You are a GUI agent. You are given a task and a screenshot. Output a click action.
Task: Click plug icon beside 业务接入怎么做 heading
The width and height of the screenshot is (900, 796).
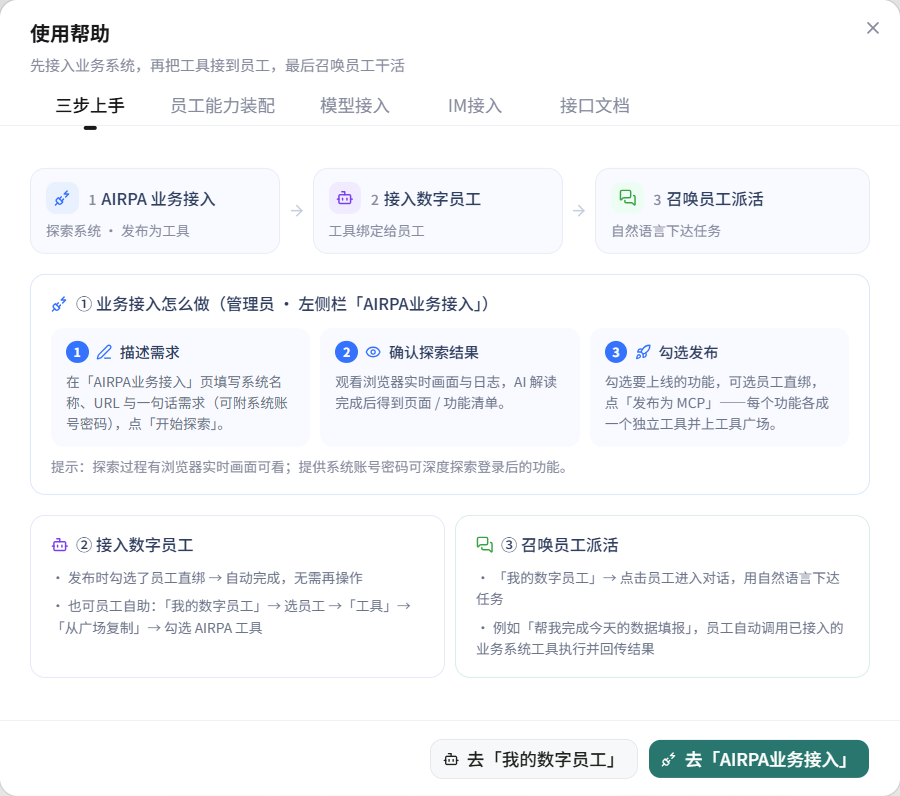point(59,304)
